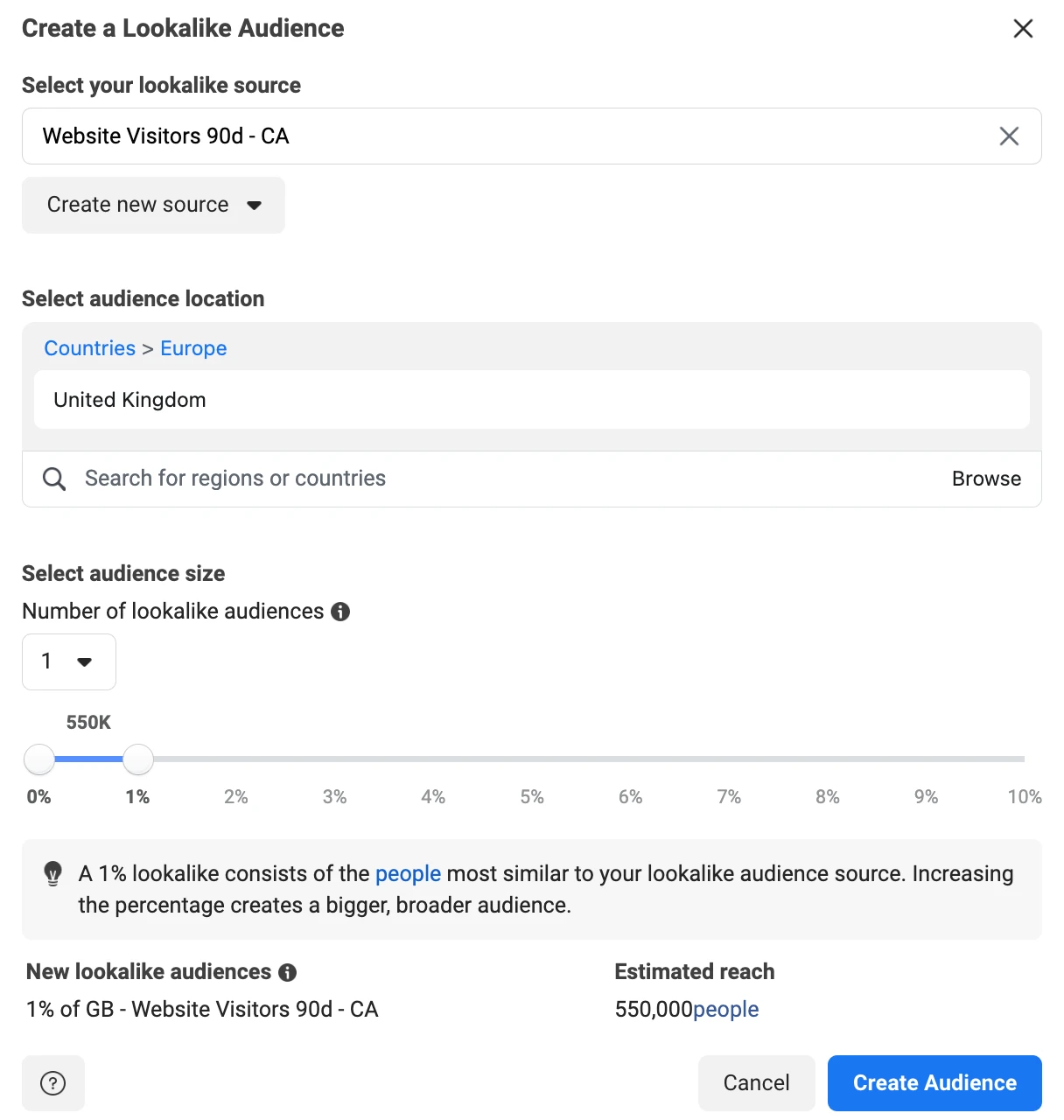Screen dimensions: 1064x1120
Task: Open the Create new source dropdown
Action: click(x=153, y=206)
